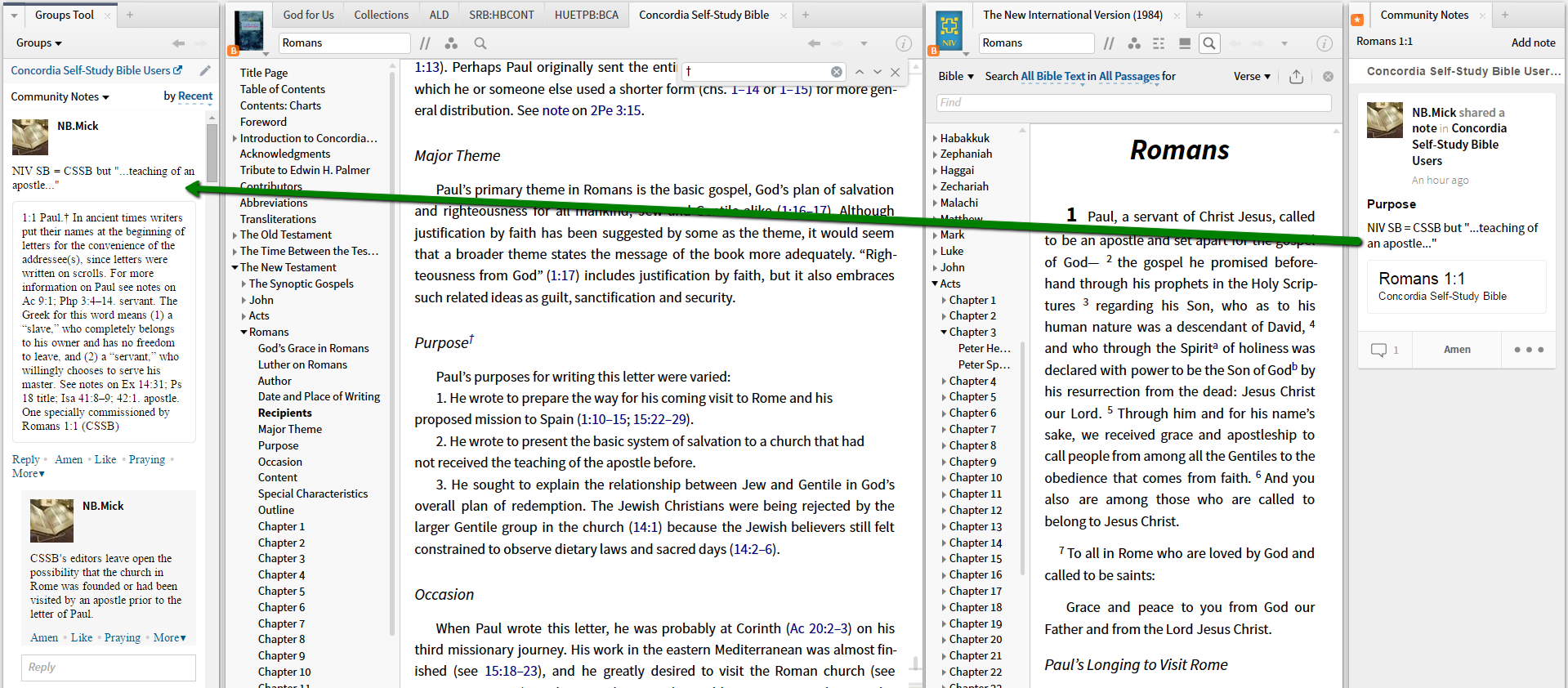Open the three-dot menu on NB.Mick's shared note
1568x688 pixels.
1529,350
